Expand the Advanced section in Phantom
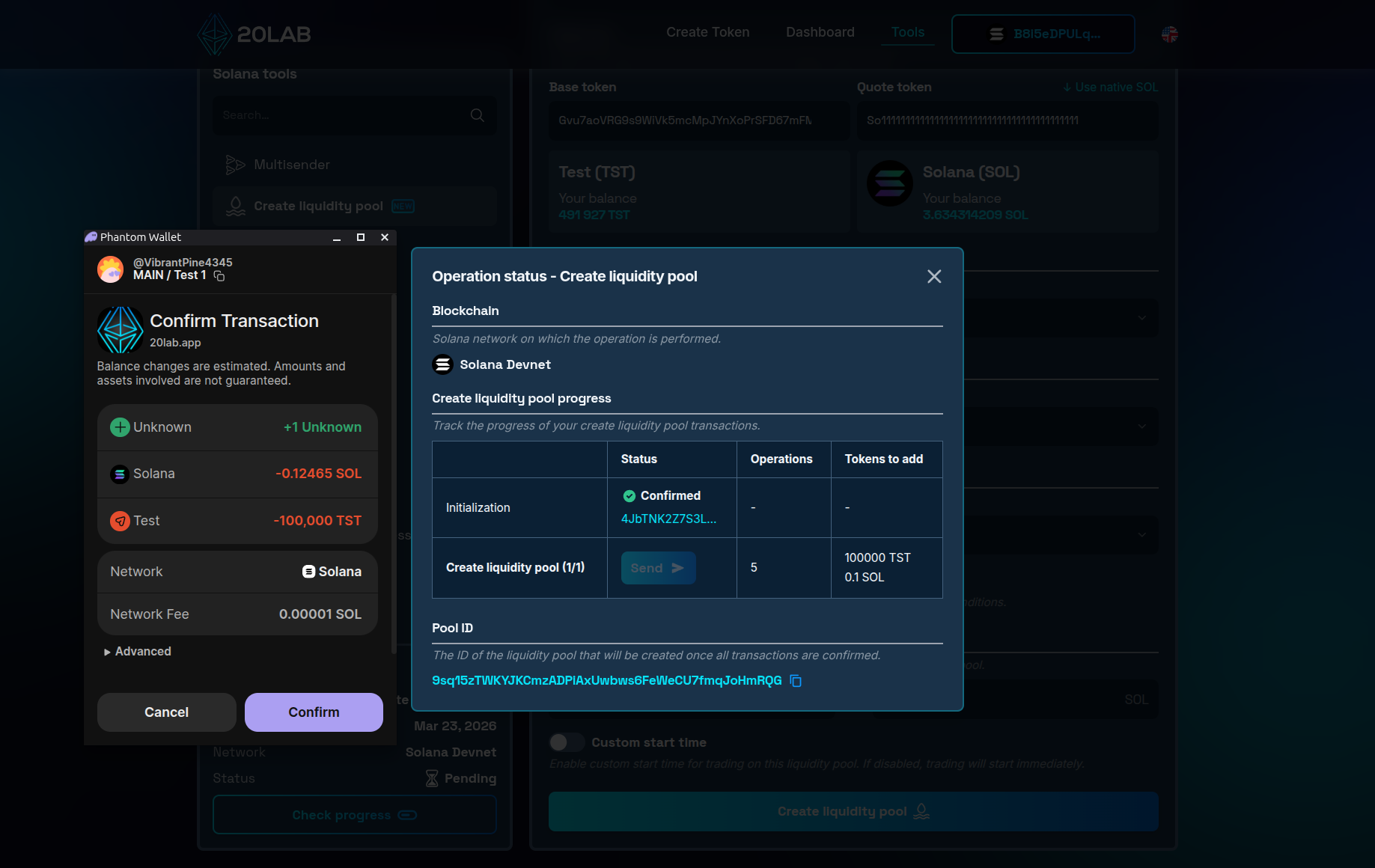 (x=138, y=652)
